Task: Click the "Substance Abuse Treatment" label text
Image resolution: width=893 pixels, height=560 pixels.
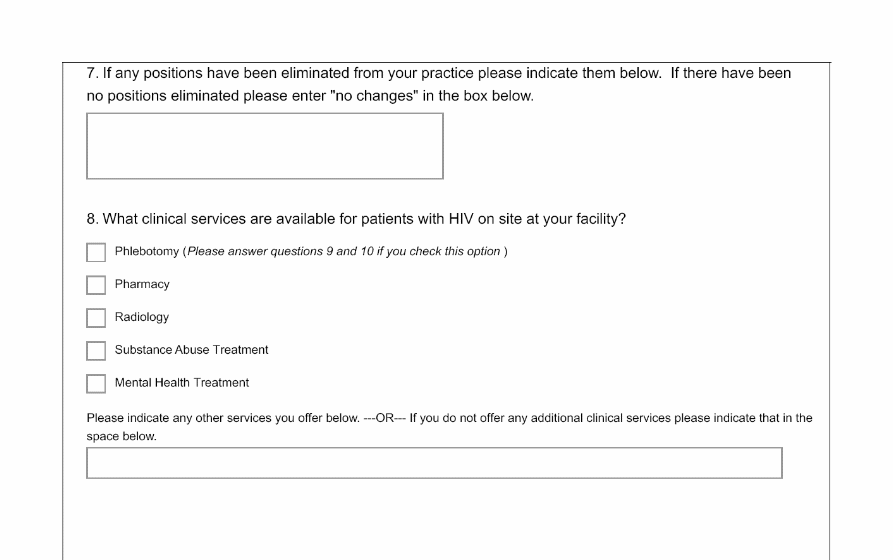Action: (x=191, y=350)
